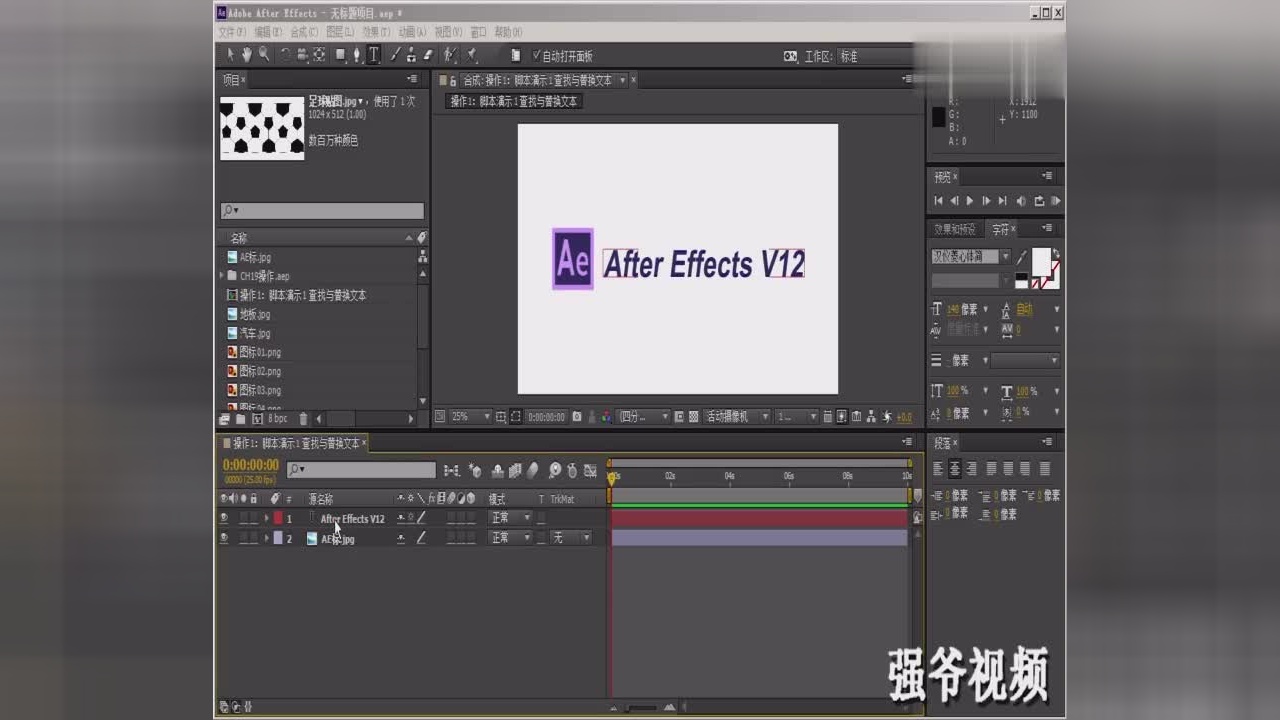Select the Rotation tool
The height and width of the screenshot is (720, 1280).
pos(285,56)
